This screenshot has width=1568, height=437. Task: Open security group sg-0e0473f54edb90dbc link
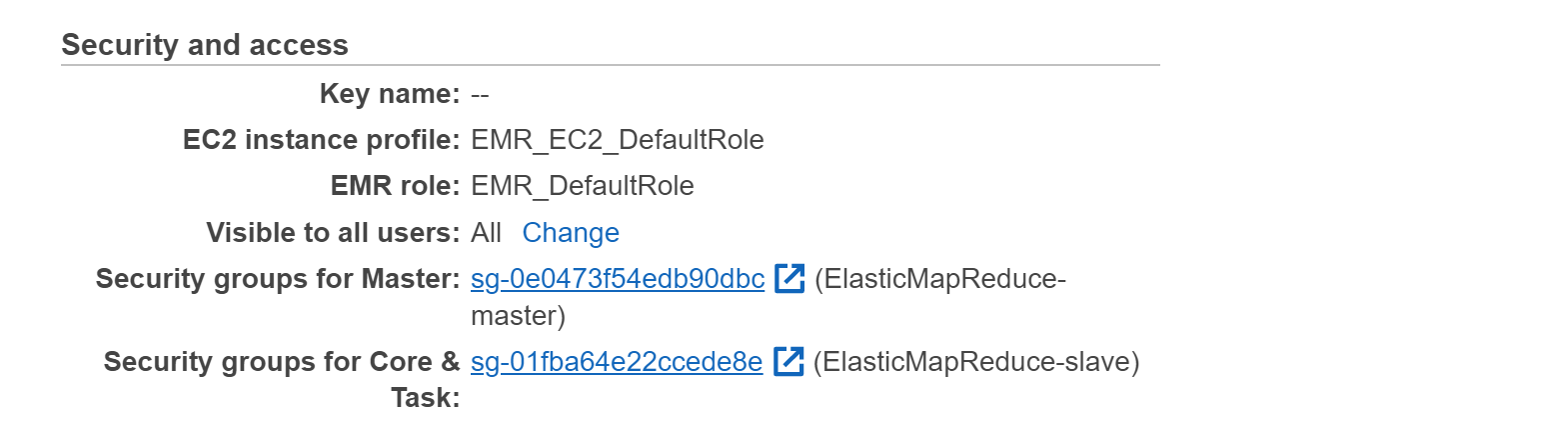[618, 279]
